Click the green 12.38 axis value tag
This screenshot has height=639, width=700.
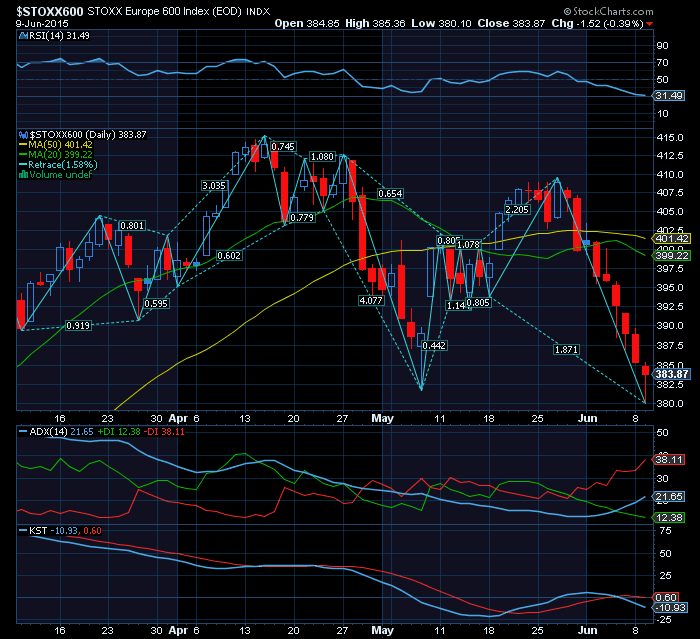669,518
